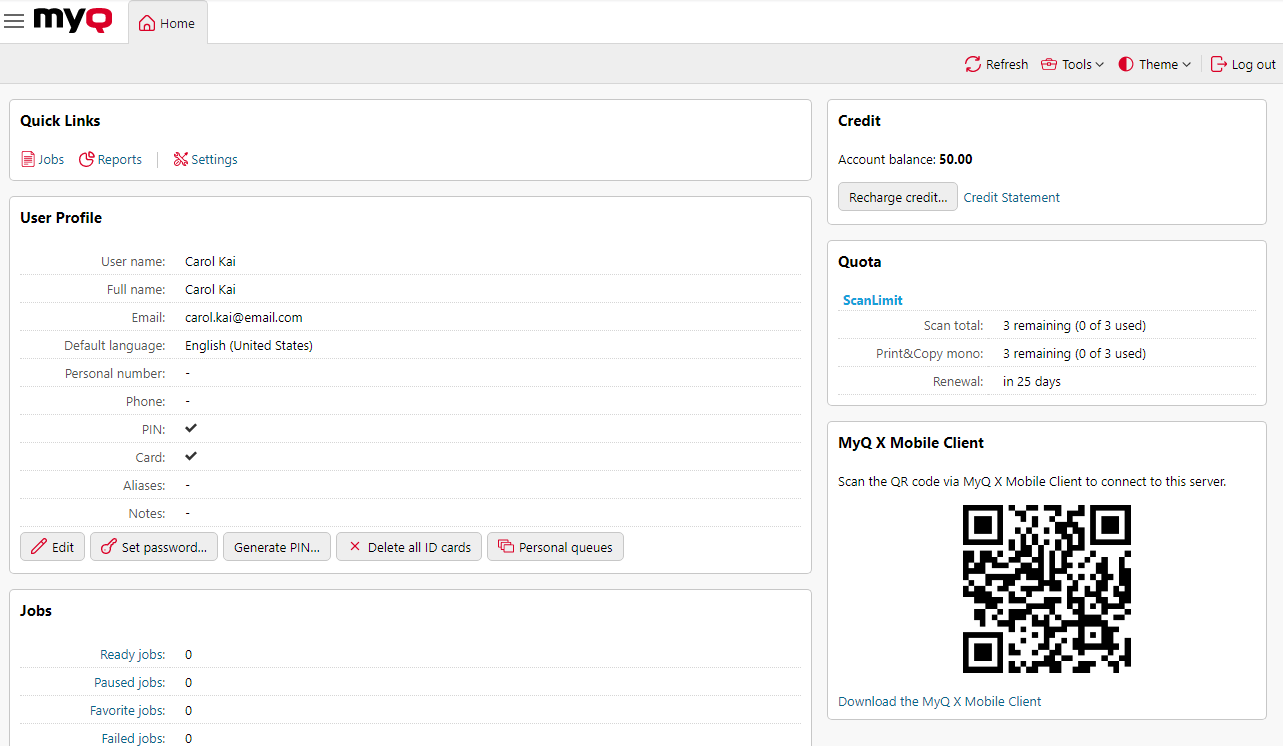
Task: Click the Refresh icon in the toolbar
Action: pyautogui.click(x=971, y=63)
